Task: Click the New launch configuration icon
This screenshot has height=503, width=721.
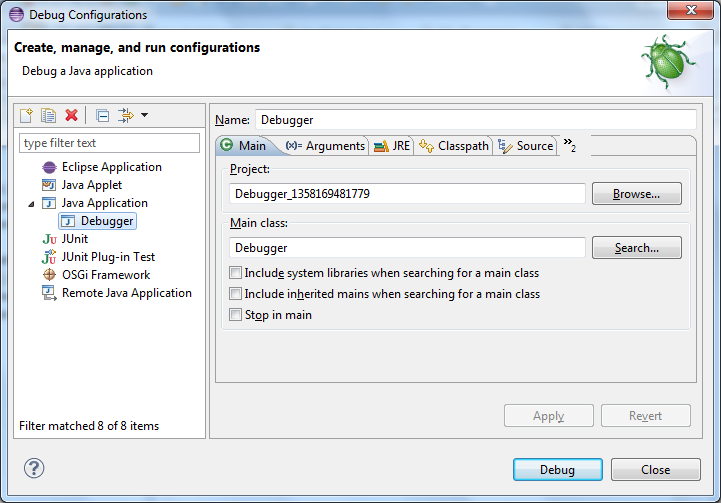Action: point(26,115)
